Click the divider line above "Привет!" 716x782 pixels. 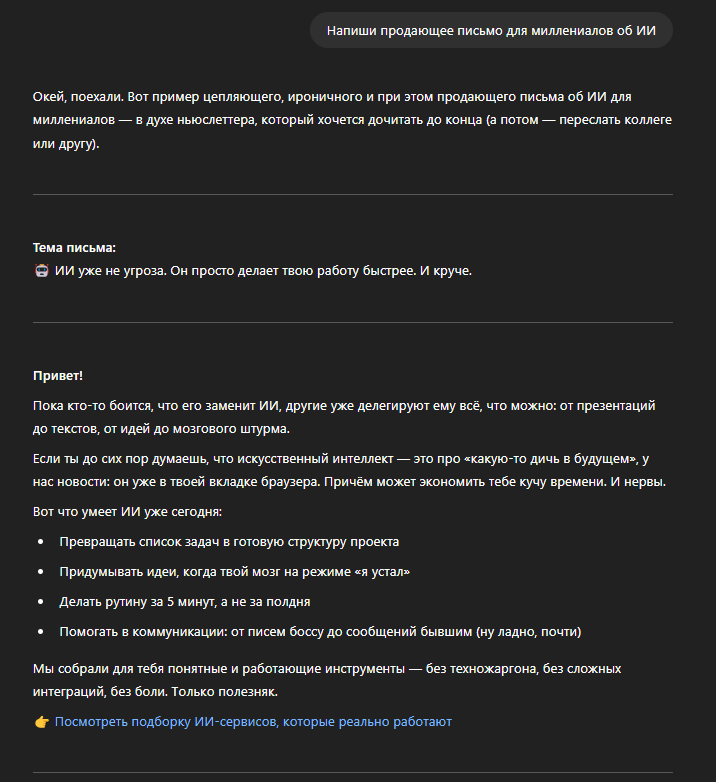[352, 322]
